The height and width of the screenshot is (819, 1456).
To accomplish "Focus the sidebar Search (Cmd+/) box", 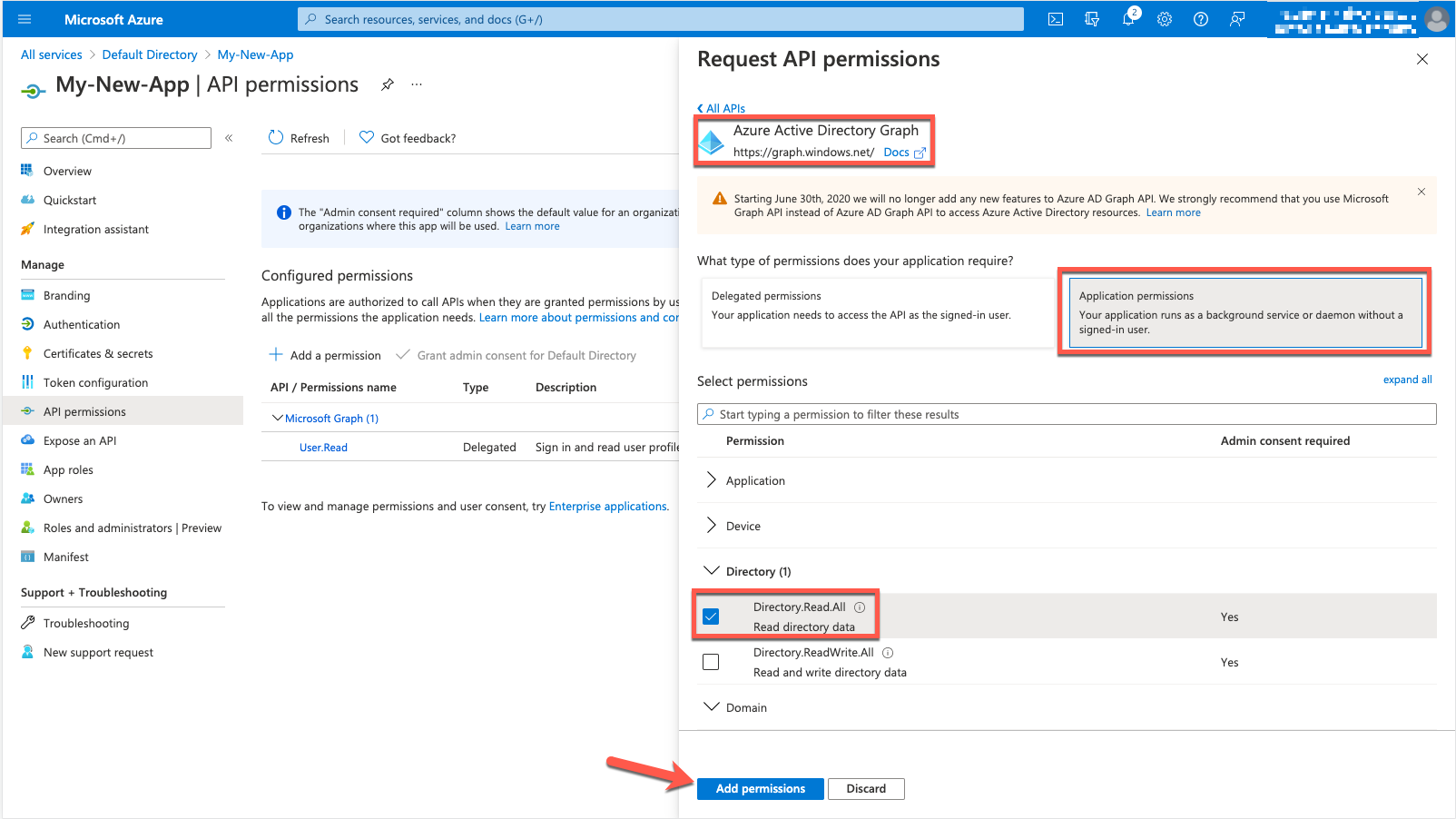I will coord(116,138).
